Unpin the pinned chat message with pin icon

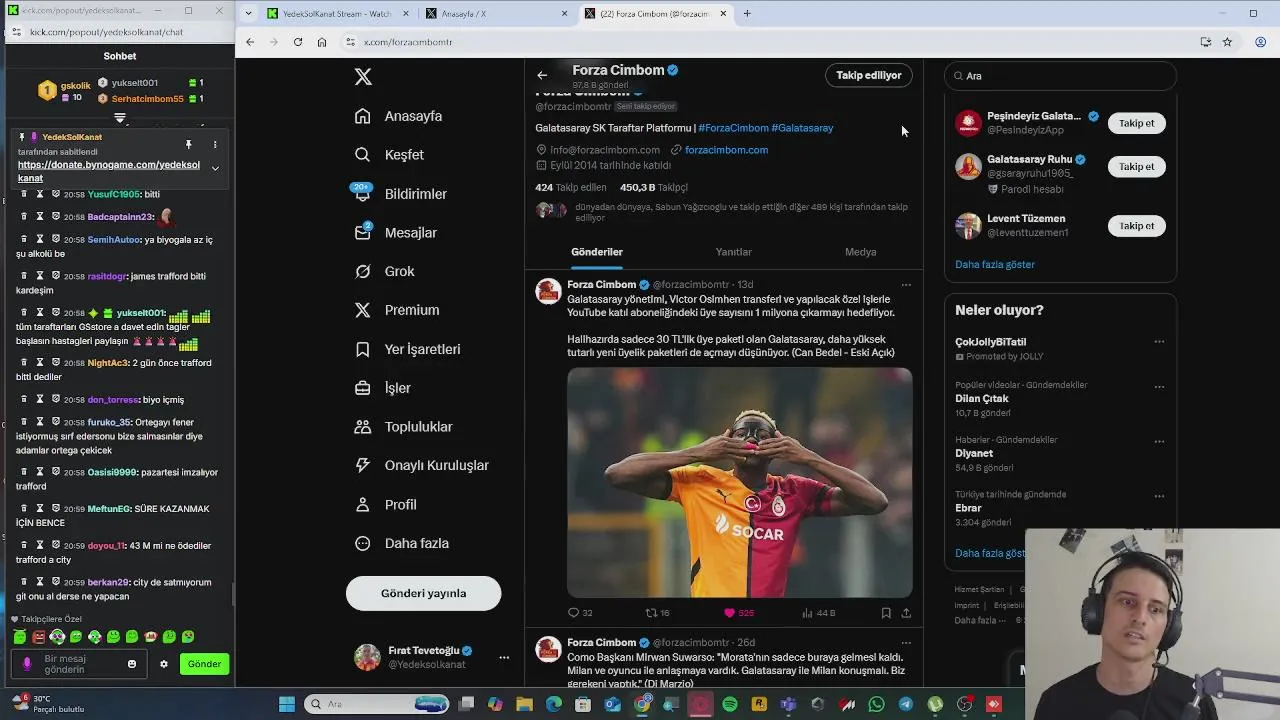[x=188, y=145]
